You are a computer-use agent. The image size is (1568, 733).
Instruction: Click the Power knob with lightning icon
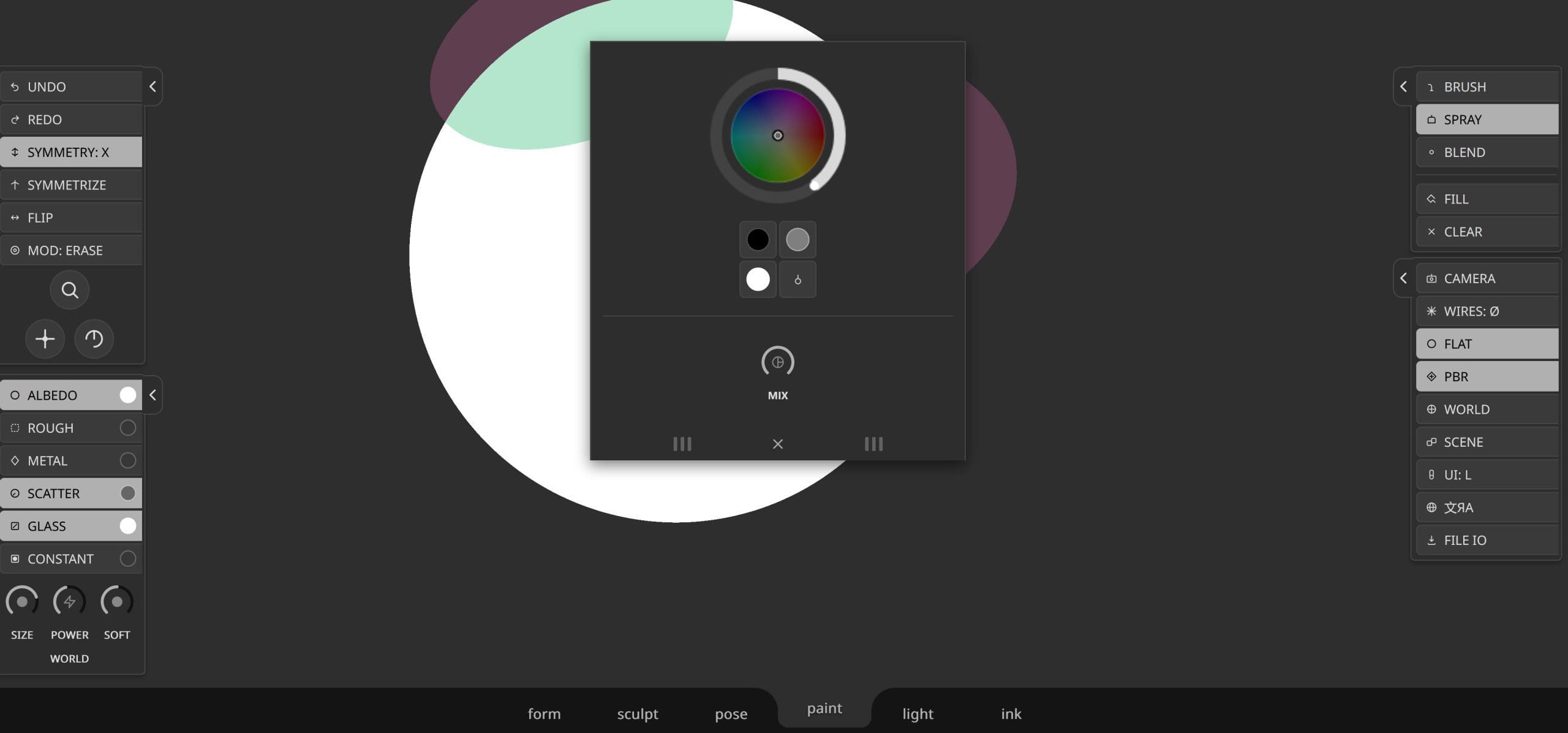click(69, 601)
